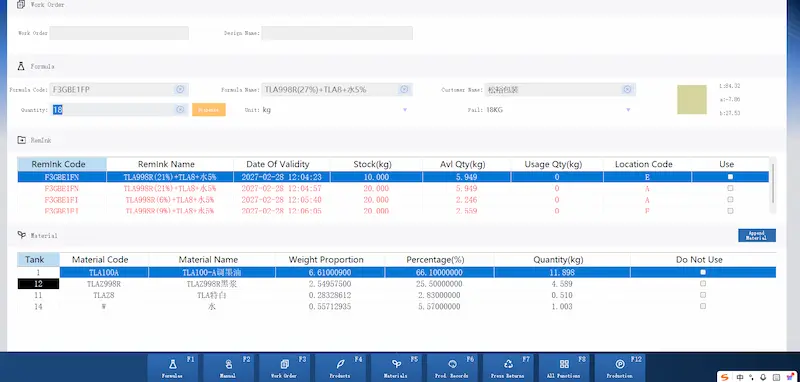Check Use for F3GBE1FN location E
This screenshot has width=800, height=382.
pos(730,177)
